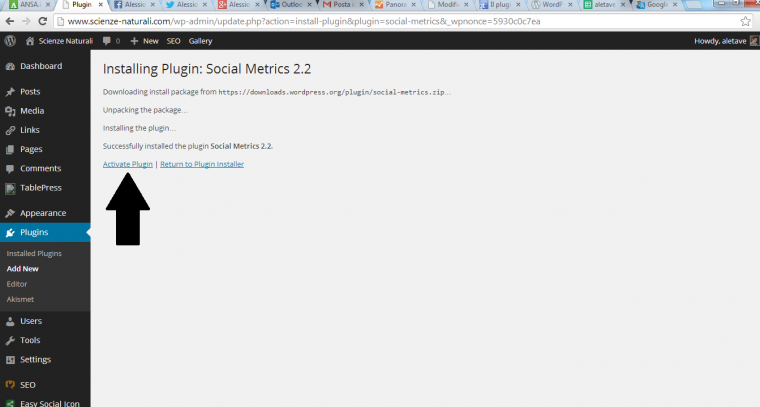Click the Appearance brush icon
The height and width of the screenshot is (407, 760).
[10, 213]
